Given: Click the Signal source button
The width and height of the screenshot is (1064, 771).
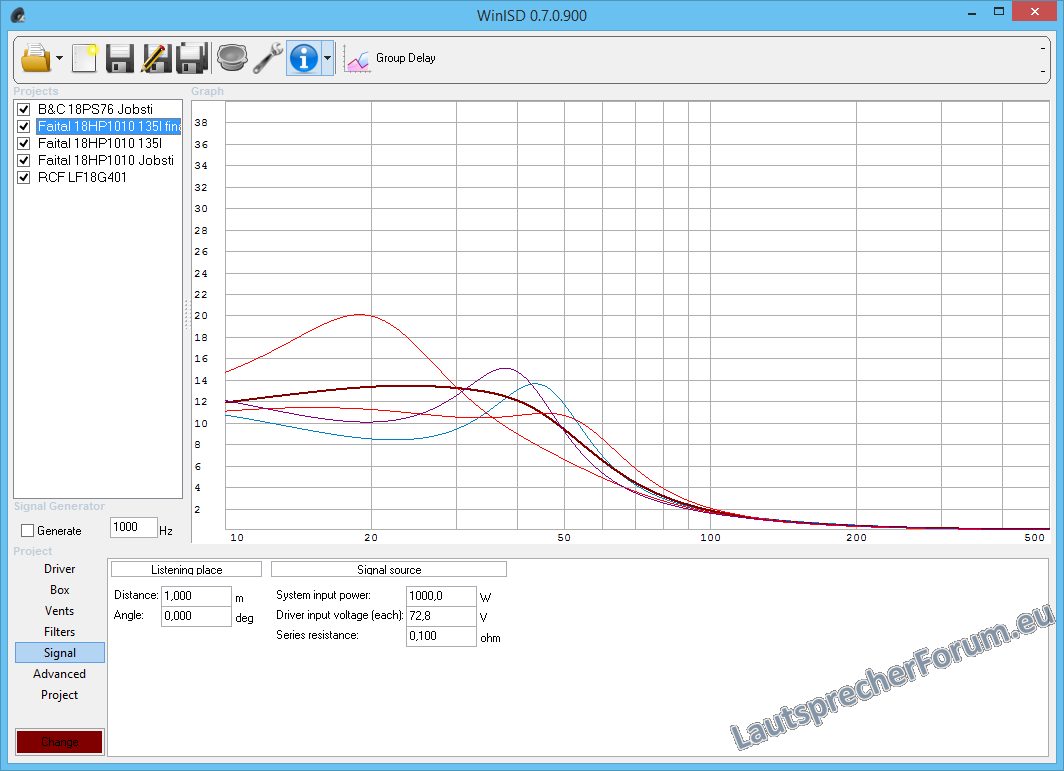Looking at the screenshot, I should (389, 570).
